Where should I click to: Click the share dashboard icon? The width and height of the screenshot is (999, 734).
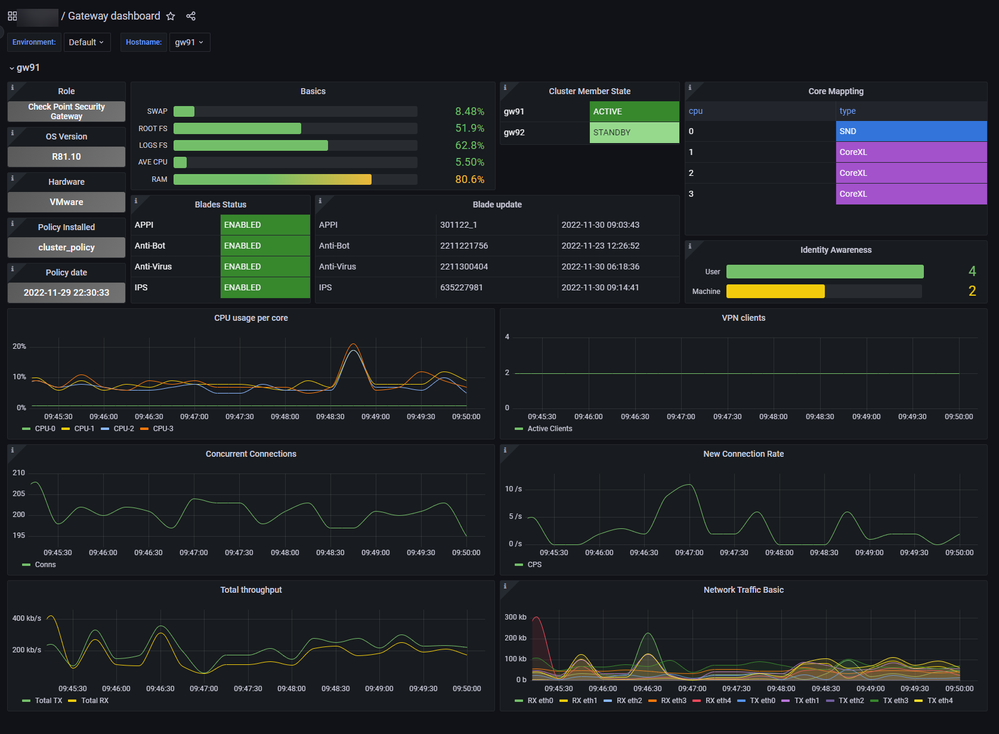tap(190, 16)
